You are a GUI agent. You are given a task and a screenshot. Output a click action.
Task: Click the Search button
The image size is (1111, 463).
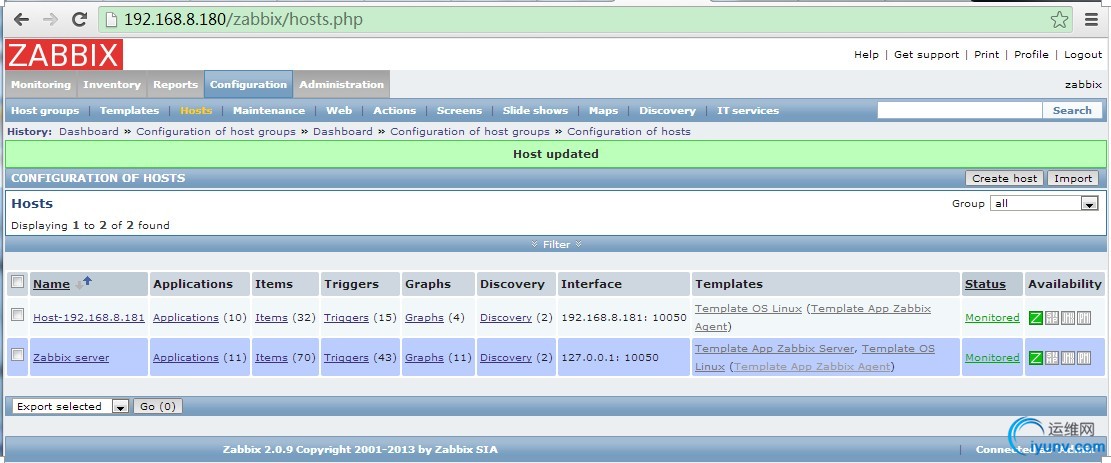[1072, 111]
